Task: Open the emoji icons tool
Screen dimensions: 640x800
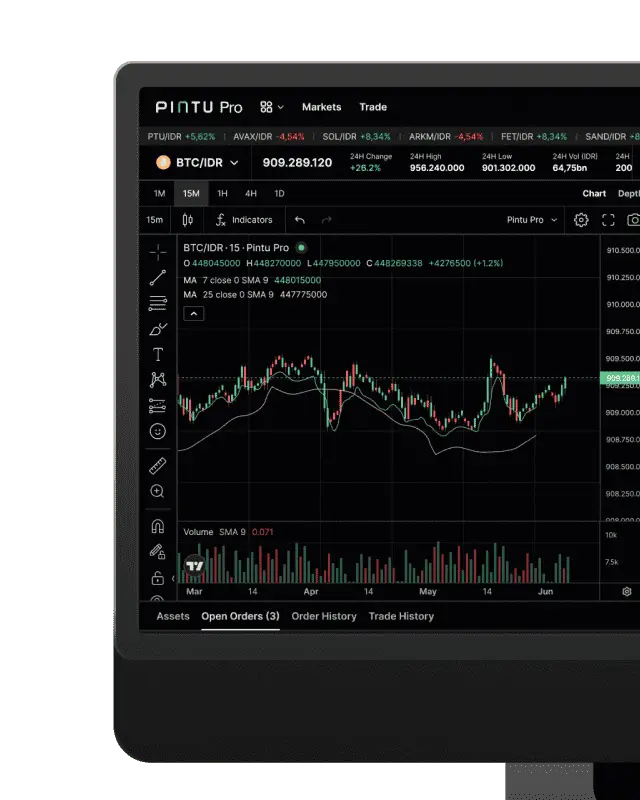Action: pyautogui.click(x=158, y=432)
